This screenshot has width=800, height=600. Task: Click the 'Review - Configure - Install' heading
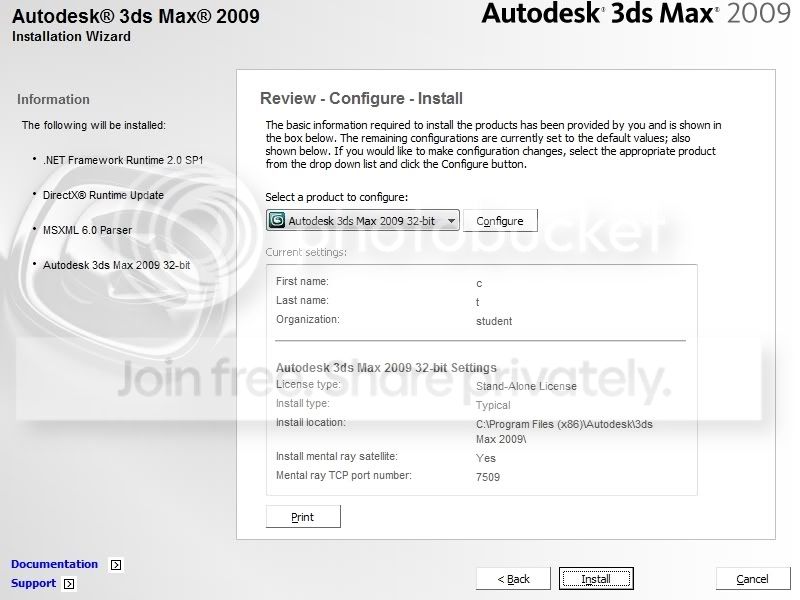tap(361, 98)
